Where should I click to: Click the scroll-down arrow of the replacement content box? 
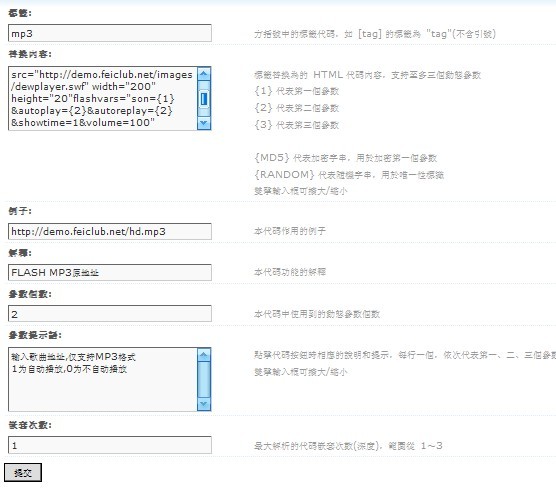pos(204,123)
